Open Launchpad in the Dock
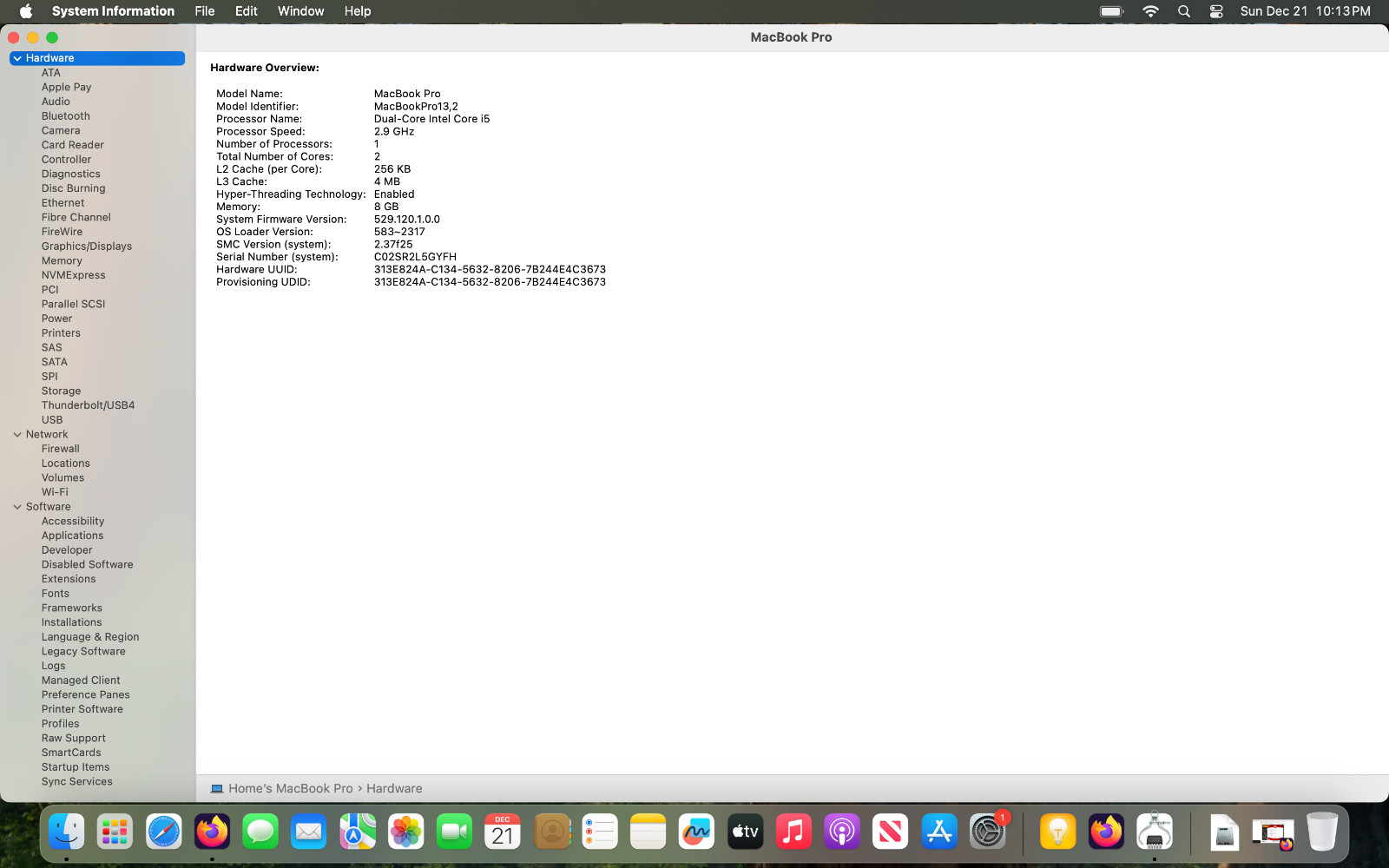The height and width of the screenshot is (868, 1389). [x=115, y=832]
